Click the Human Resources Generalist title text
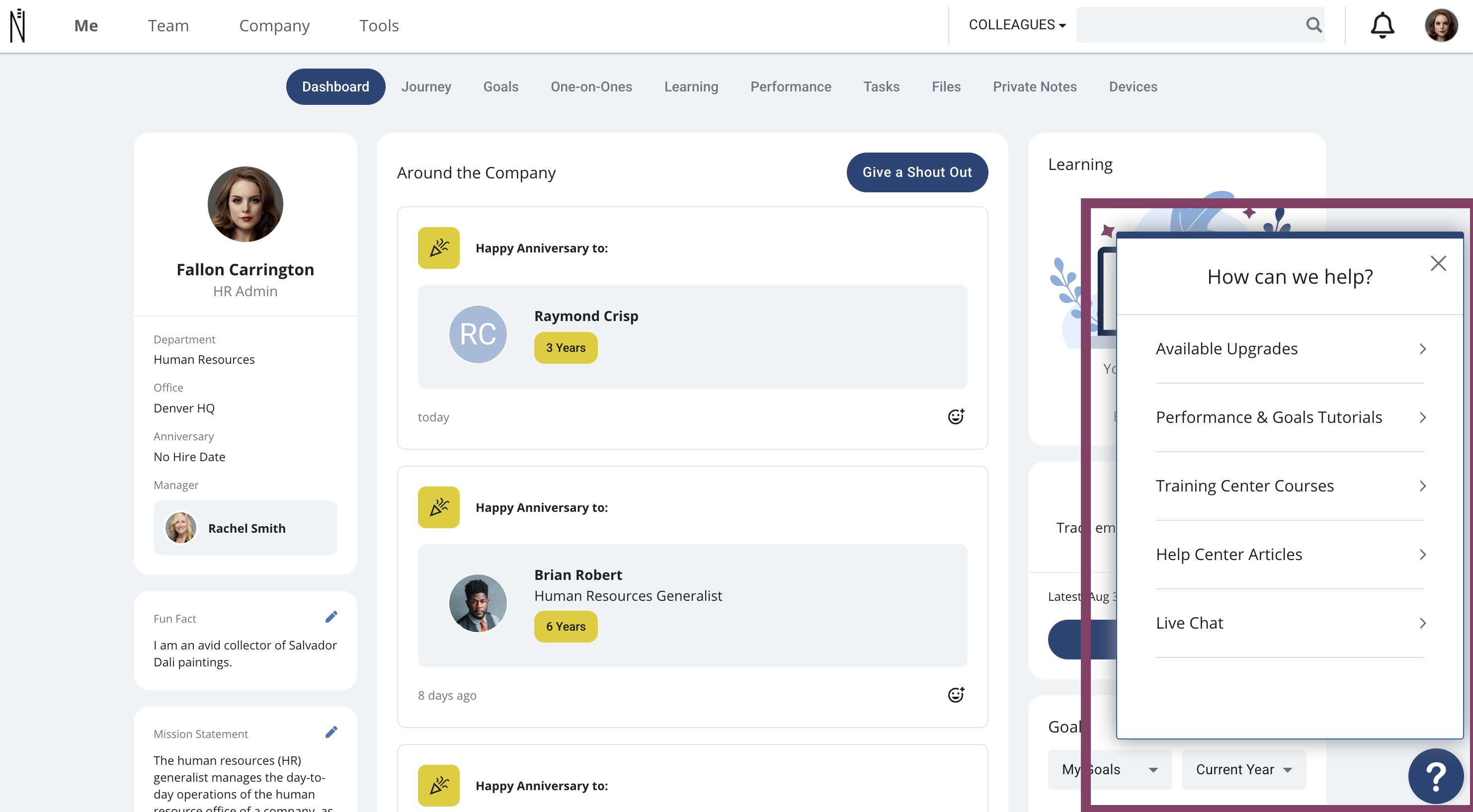 (628, 595)
